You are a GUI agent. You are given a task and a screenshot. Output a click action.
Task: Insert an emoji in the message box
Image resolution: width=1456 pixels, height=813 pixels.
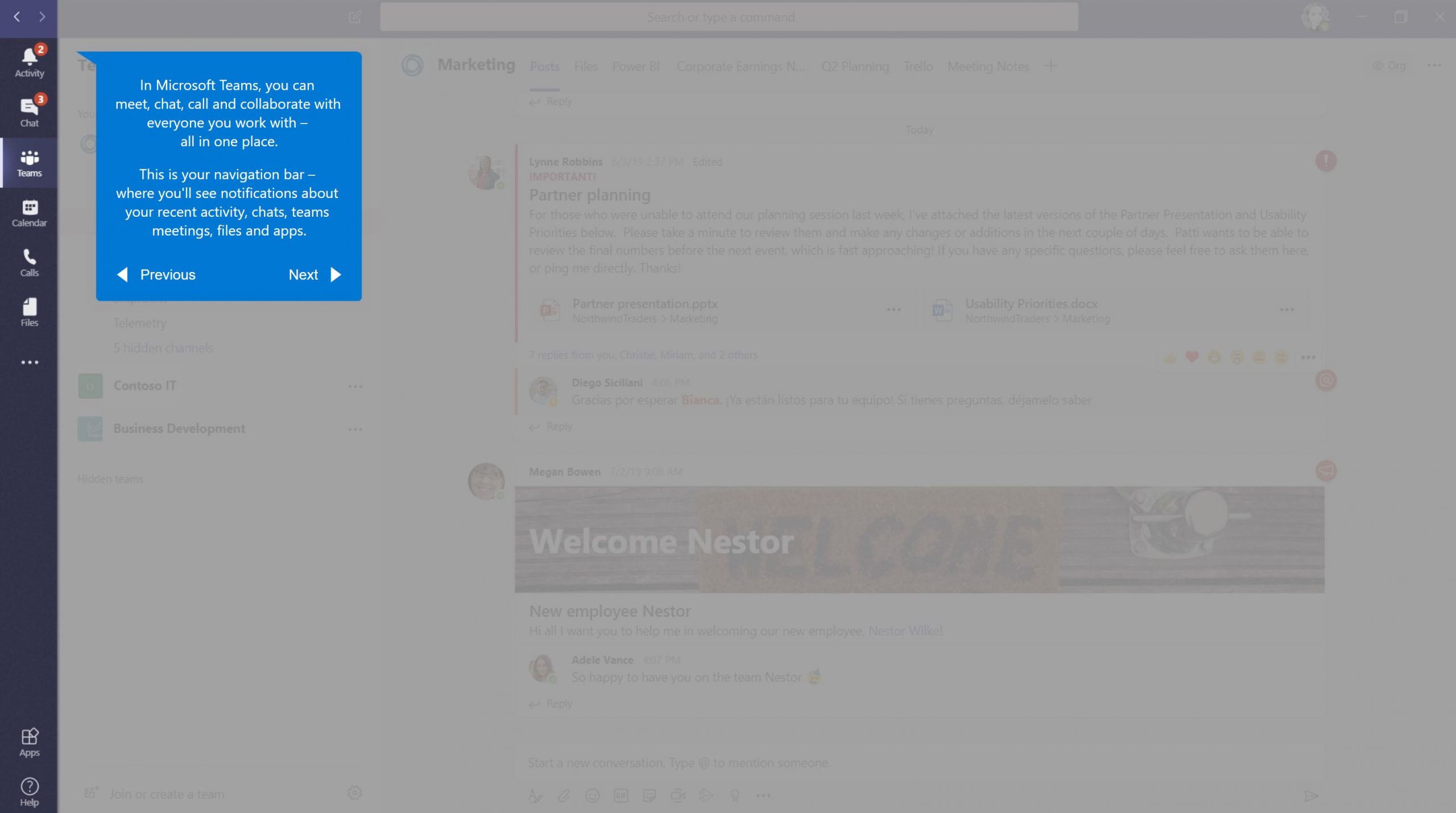[592, 796]
